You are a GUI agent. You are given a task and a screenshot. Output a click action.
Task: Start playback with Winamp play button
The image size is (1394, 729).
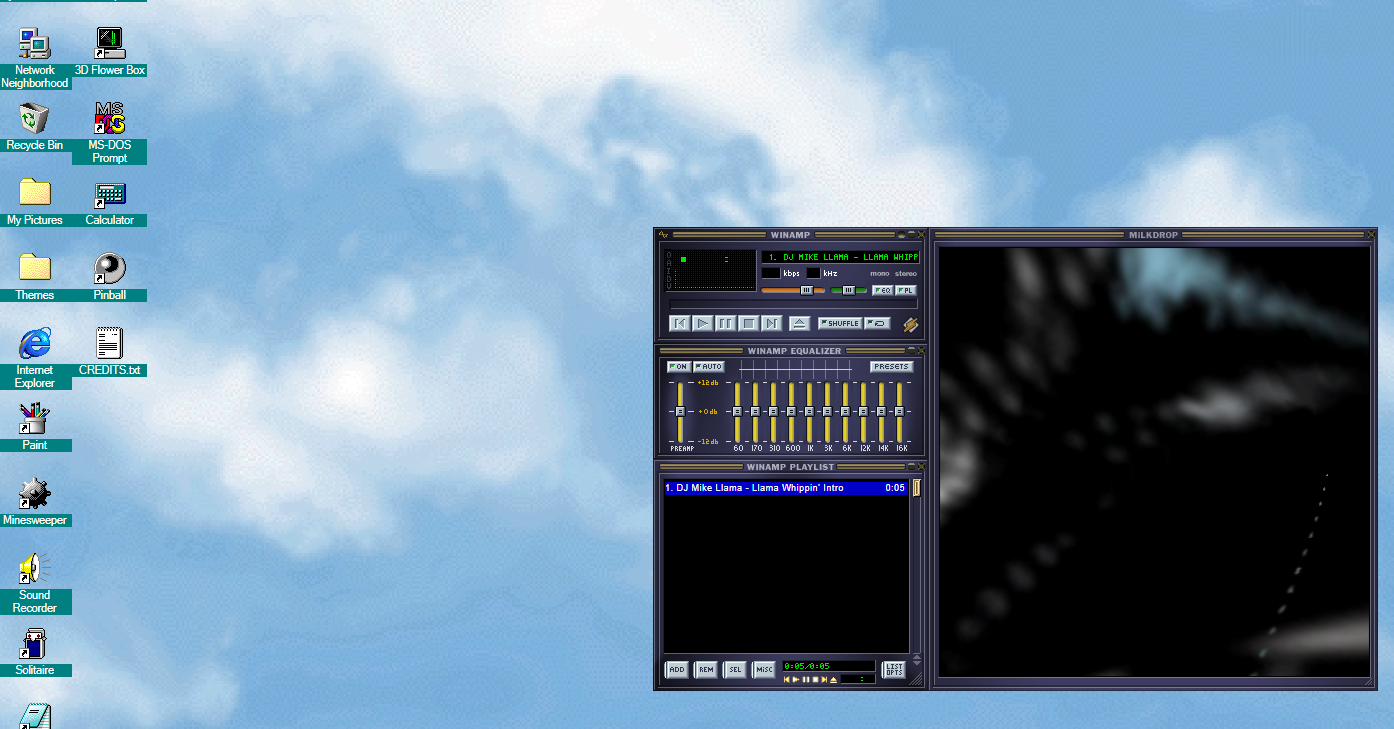[703, 323]
